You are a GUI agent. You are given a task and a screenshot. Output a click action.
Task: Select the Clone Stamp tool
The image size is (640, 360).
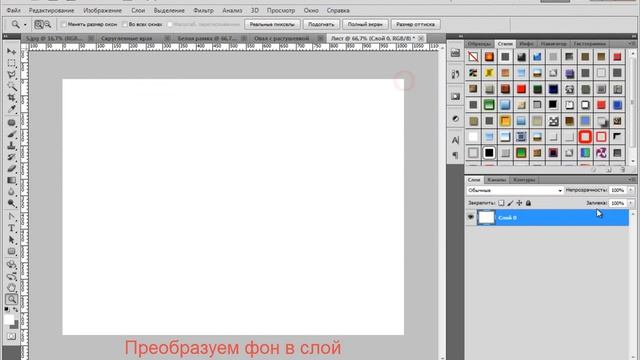pyautogui.click(x=11, y=146)
